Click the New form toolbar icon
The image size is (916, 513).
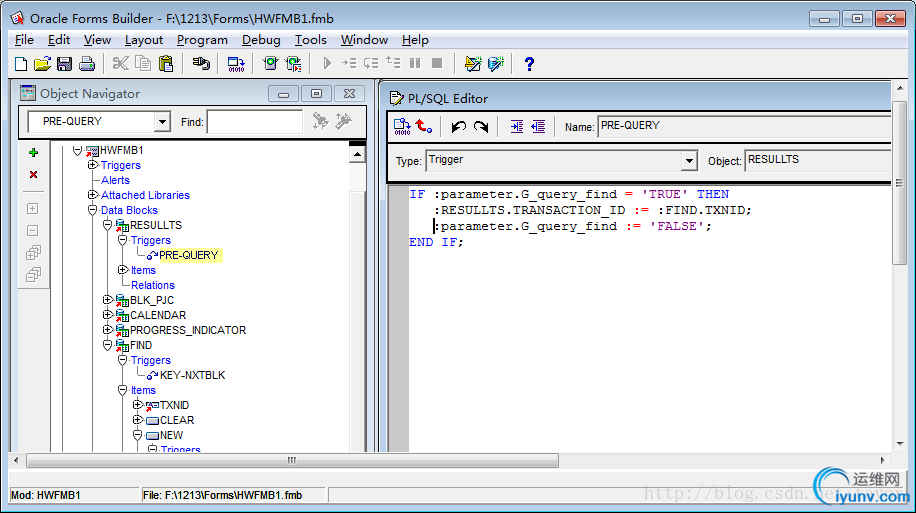point(21,64)
